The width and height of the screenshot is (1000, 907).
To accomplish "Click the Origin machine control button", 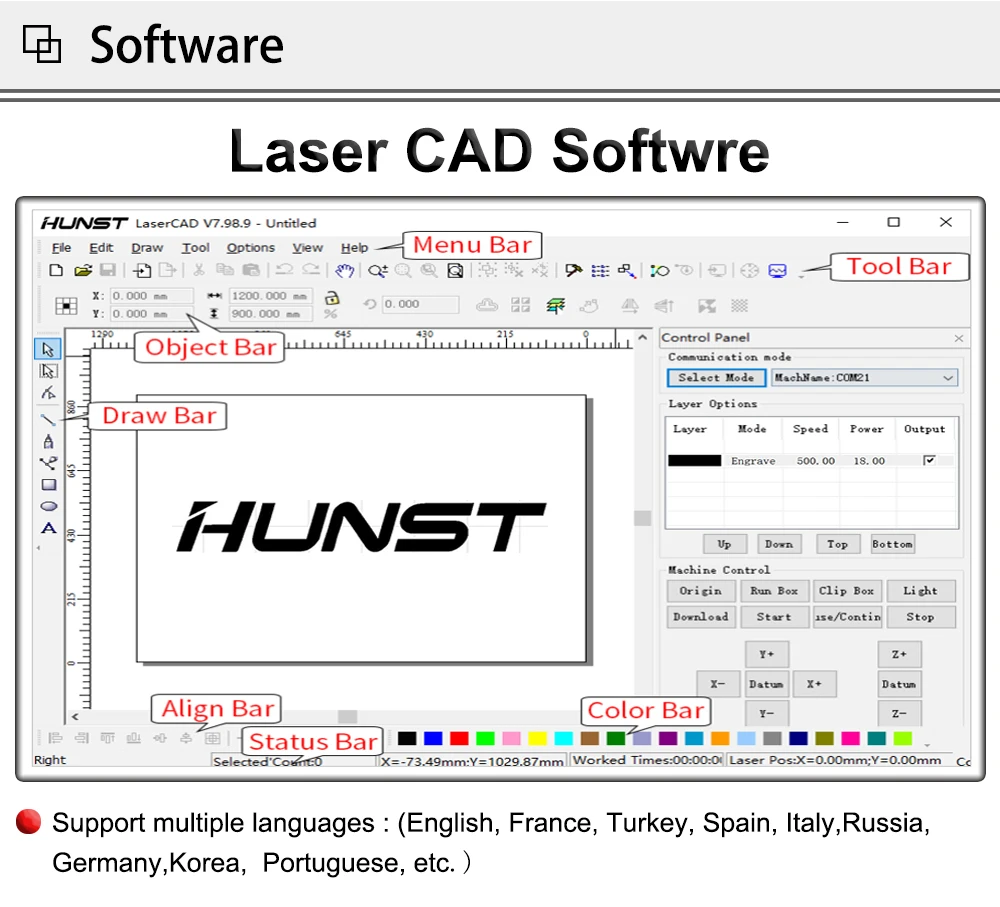I will click(701, 591).
